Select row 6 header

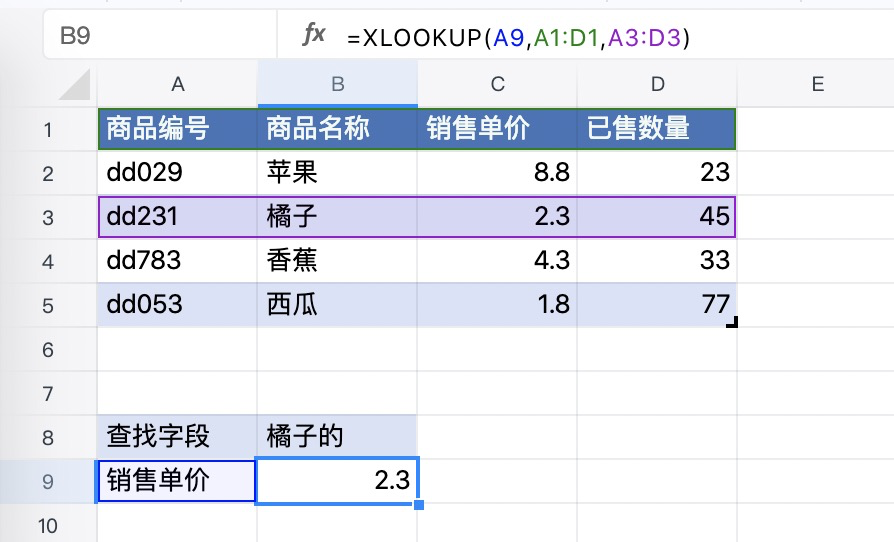click(48, 349)
